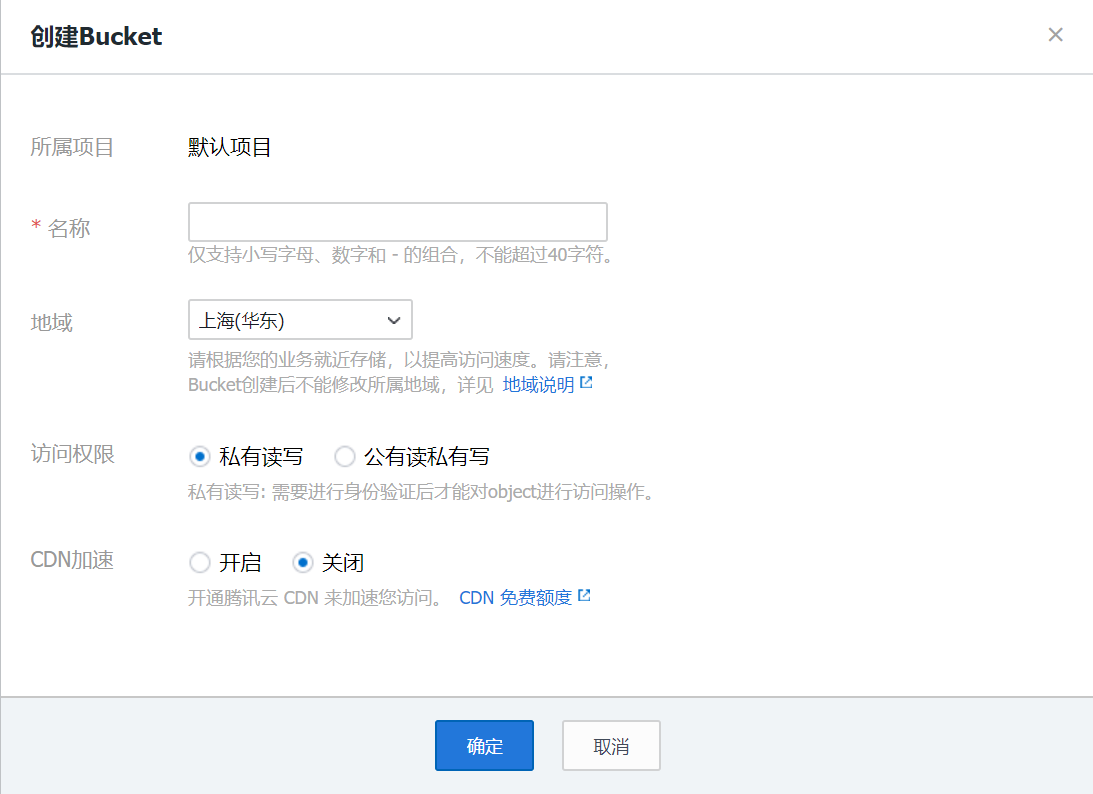Keep CDN加速 disabled with 关闭
Viewport: 1093px width, 794px height.
pos(302,562)
